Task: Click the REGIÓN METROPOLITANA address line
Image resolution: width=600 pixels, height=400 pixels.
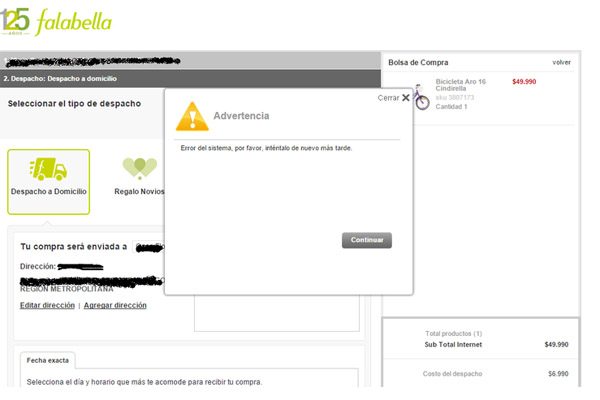Action: [67, 289]
